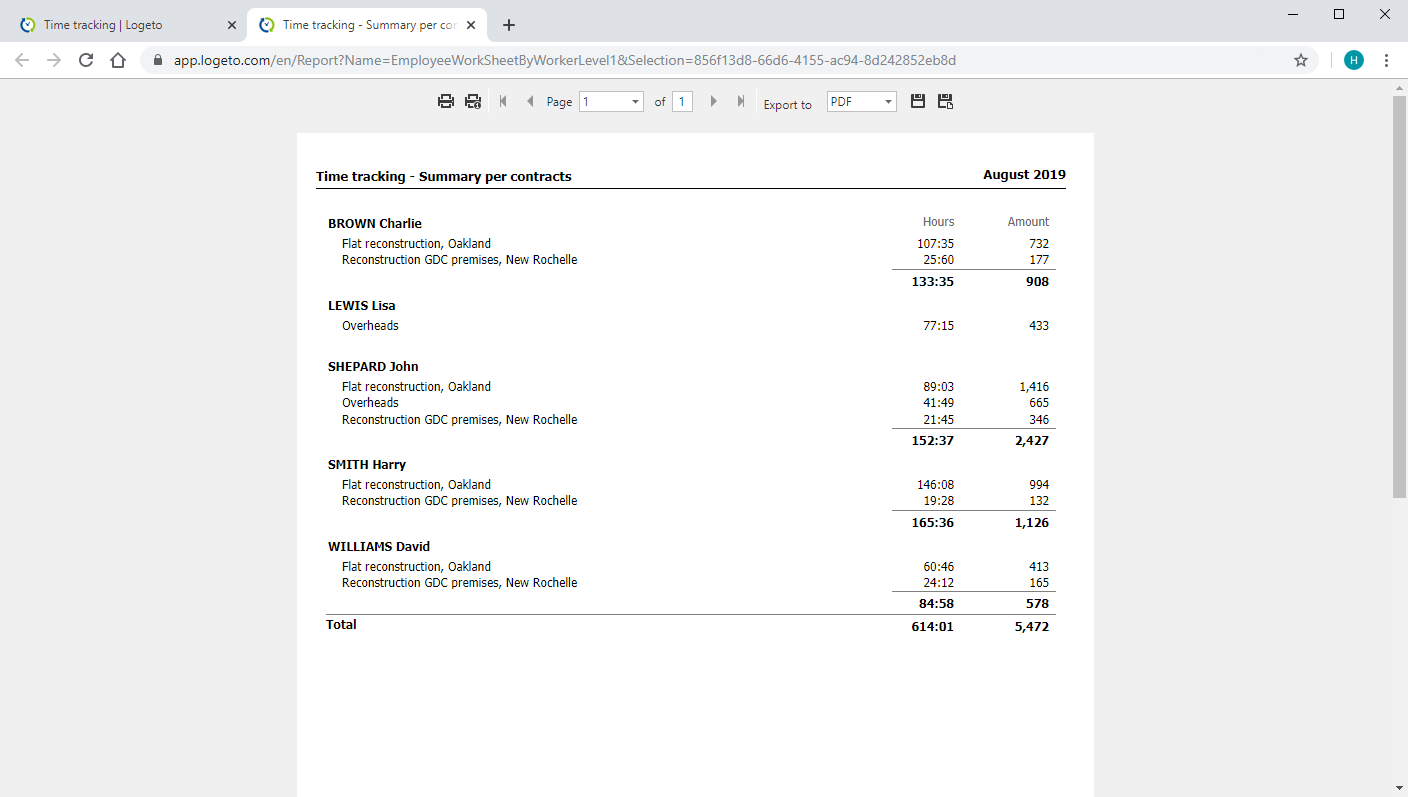This screenshot has width=1408, height=797.
Task: Select the BROWN Charlie heading
Action: coord(375,223)
